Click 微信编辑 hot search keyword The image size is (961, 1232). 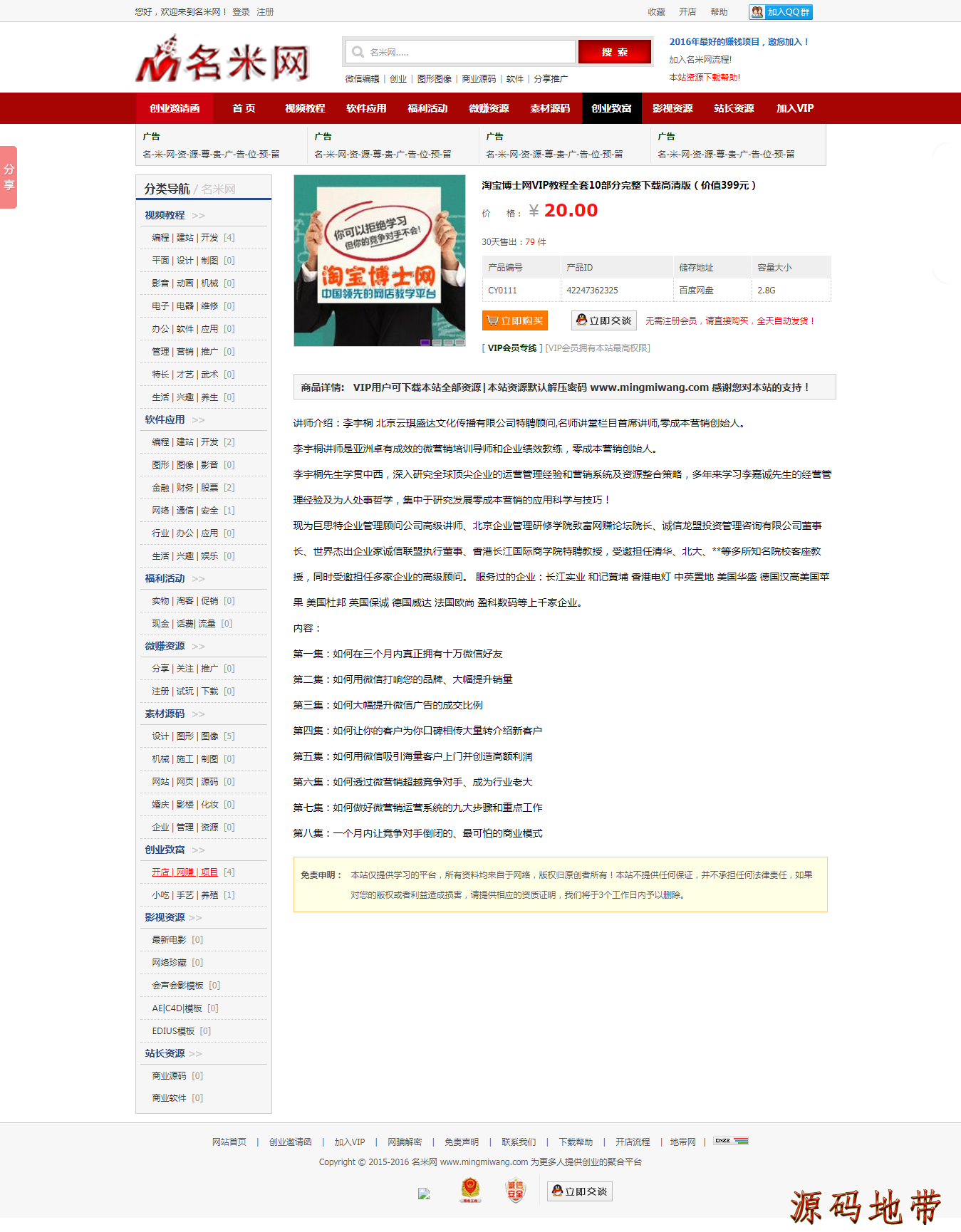click(x=362, y=79)
